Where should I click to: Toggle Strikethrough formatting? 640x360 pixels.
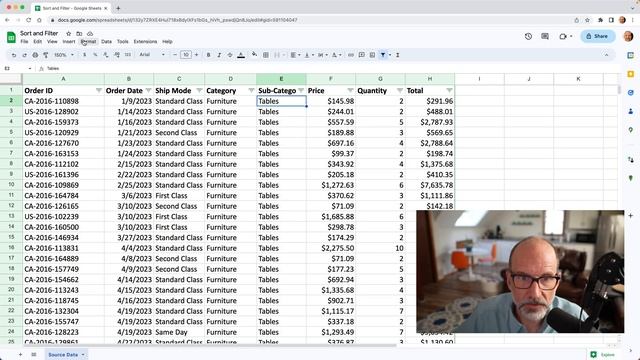coord(230,55)
